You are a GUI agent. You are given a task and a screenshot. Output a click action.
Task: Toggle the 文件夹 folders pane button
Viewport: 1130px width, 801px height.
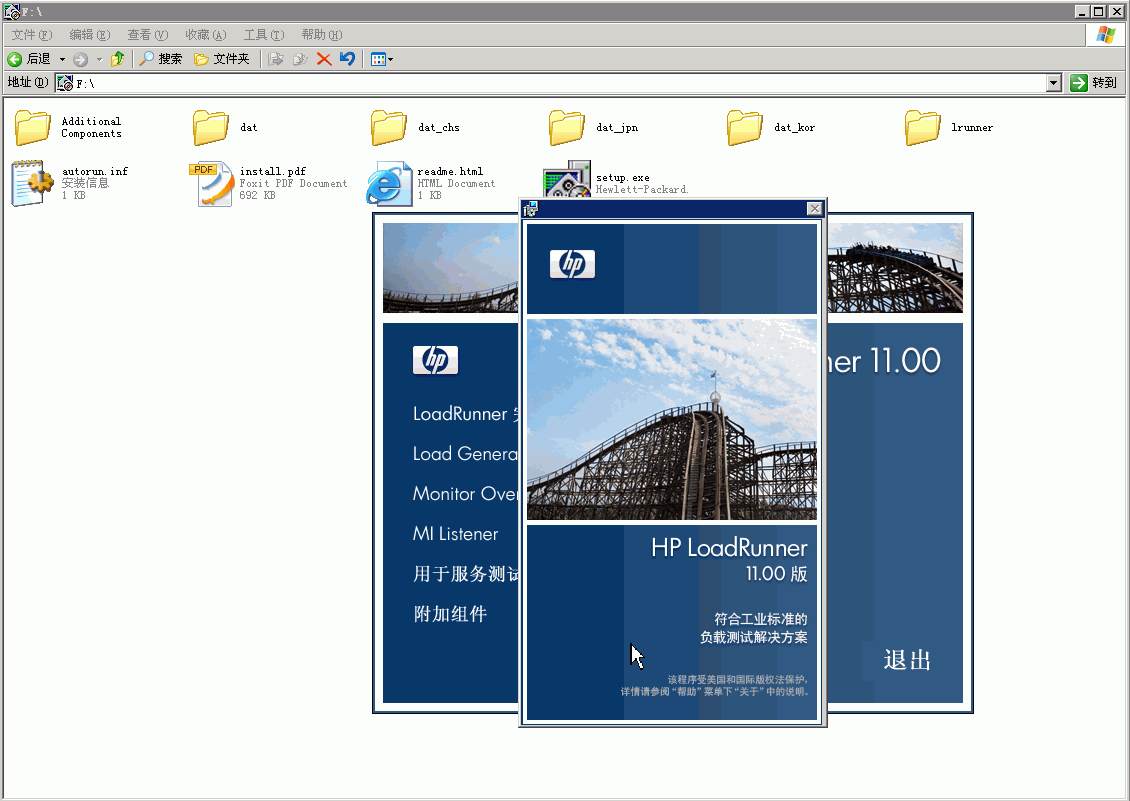[221, 59]
